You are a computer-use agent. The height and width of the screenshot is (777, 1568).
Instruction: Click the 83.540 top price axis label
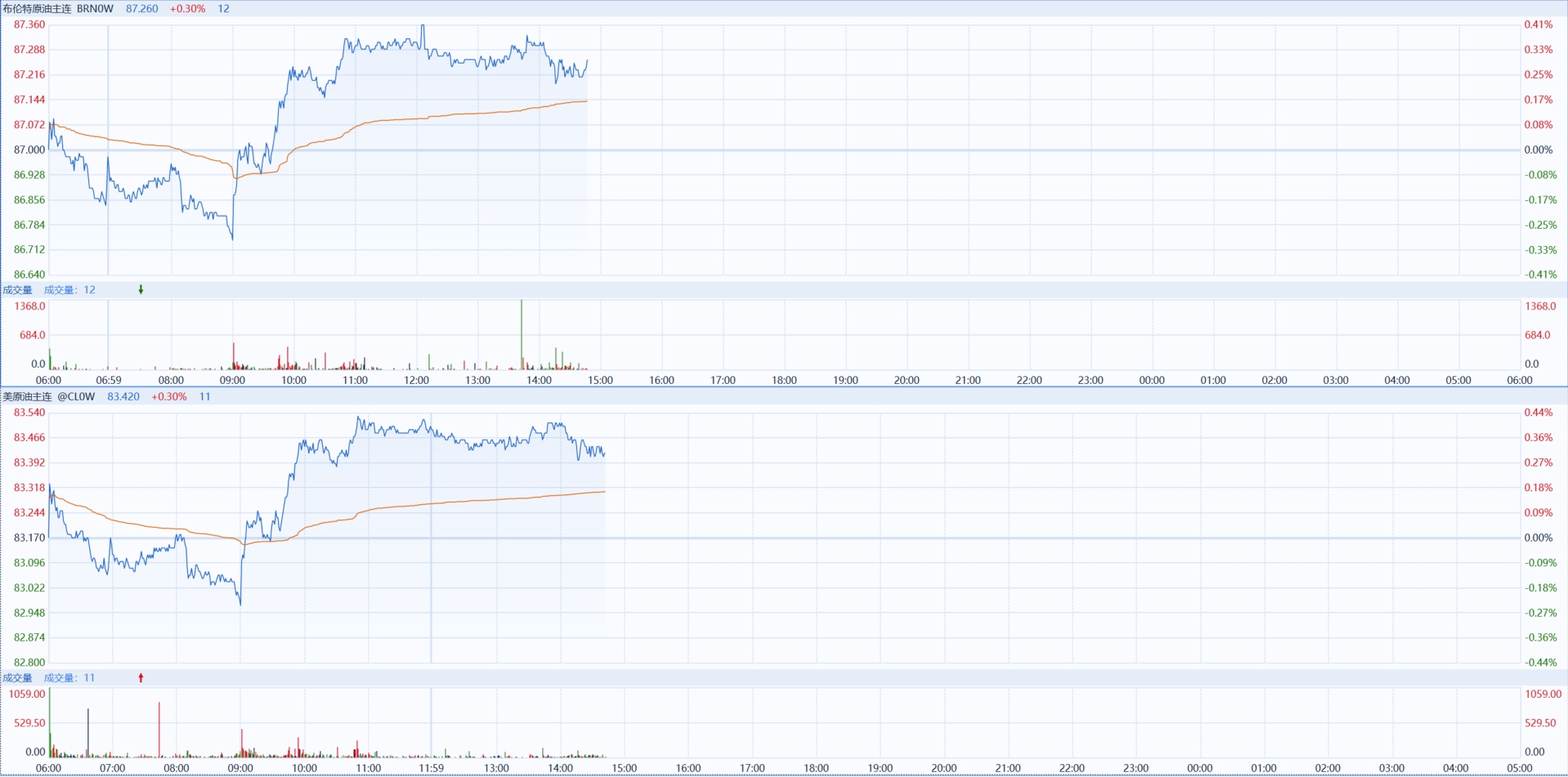click(x=29, y=413)
